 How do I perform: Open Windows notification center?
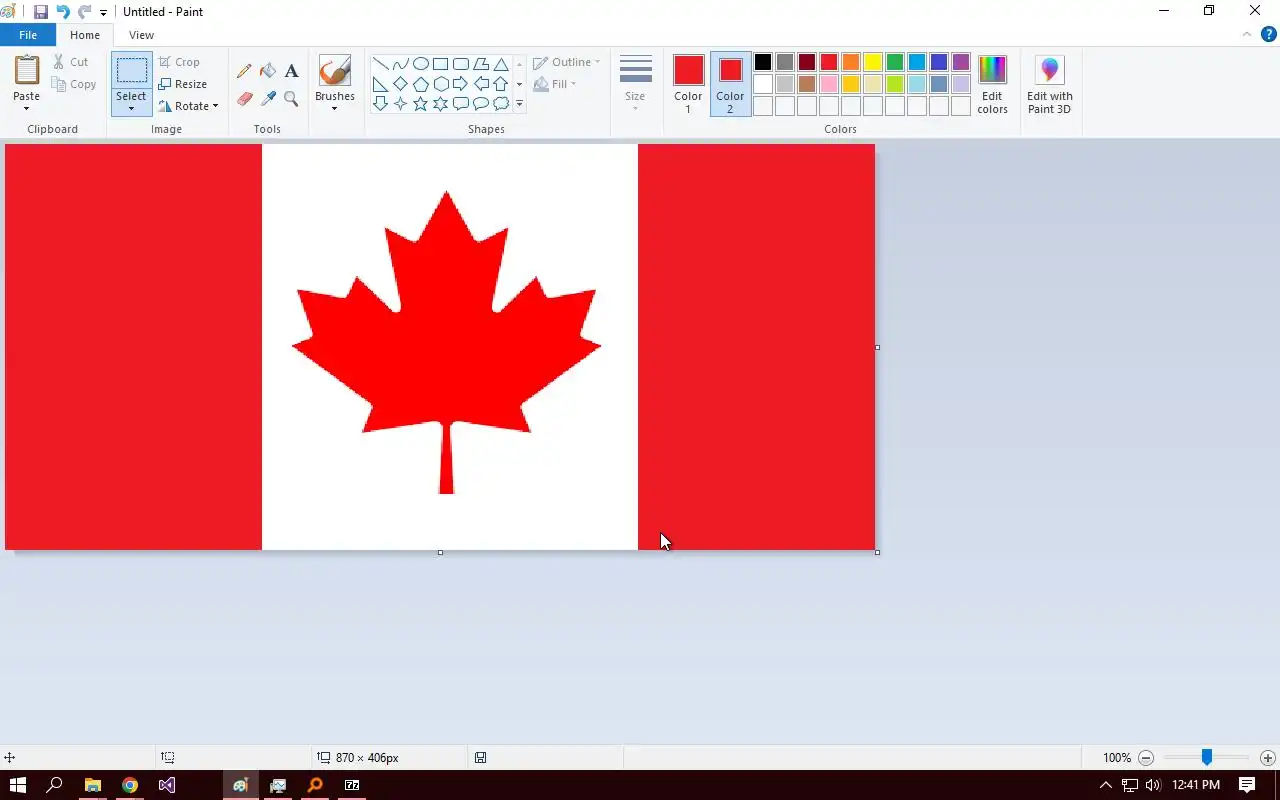[1247, 785]
